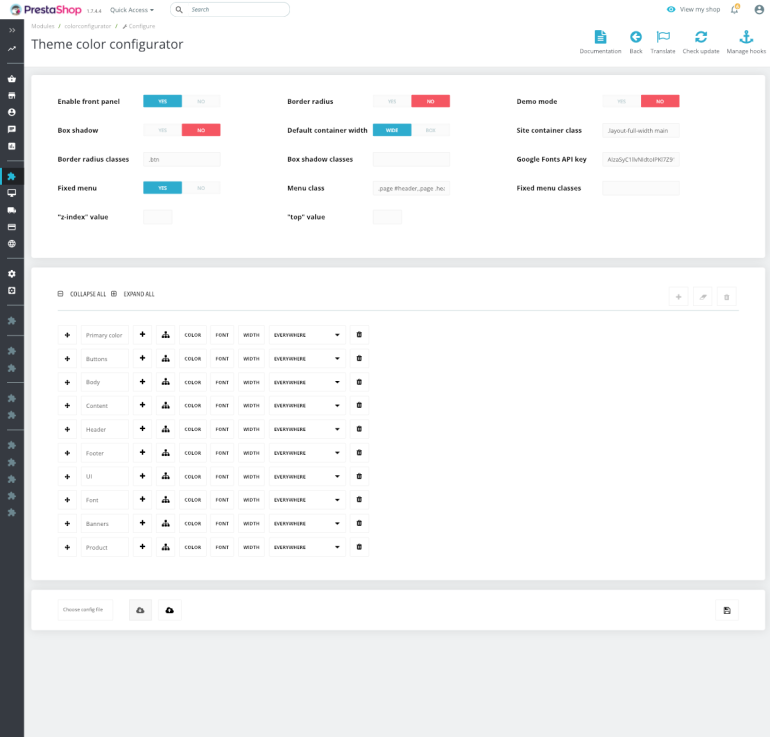The width and height of the screenshot is (770, 737).
Task: Click the Border radius classes field
Action: pyautogui.click(x=182, y=159)
